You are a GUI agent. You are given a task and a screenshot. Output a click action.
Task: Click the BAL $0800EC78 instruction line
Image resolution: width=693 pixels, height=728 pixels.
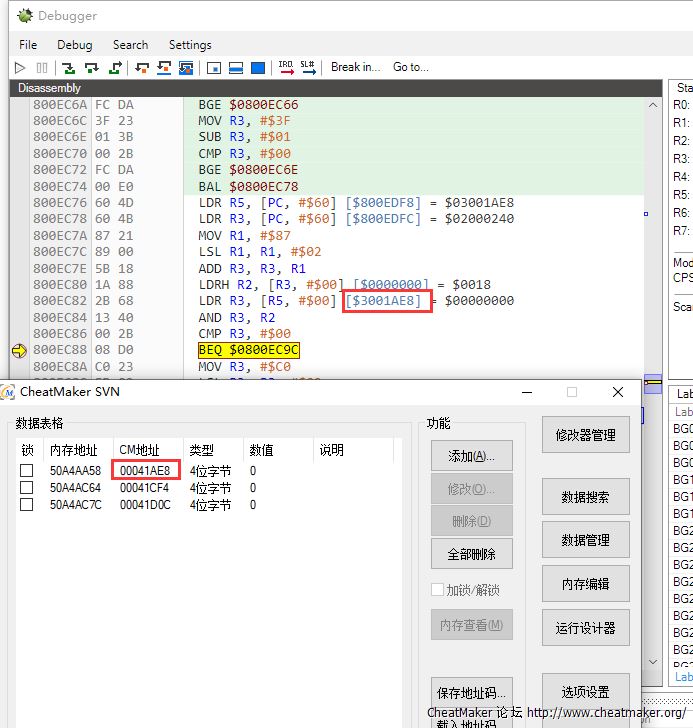[x=248, y=187]
